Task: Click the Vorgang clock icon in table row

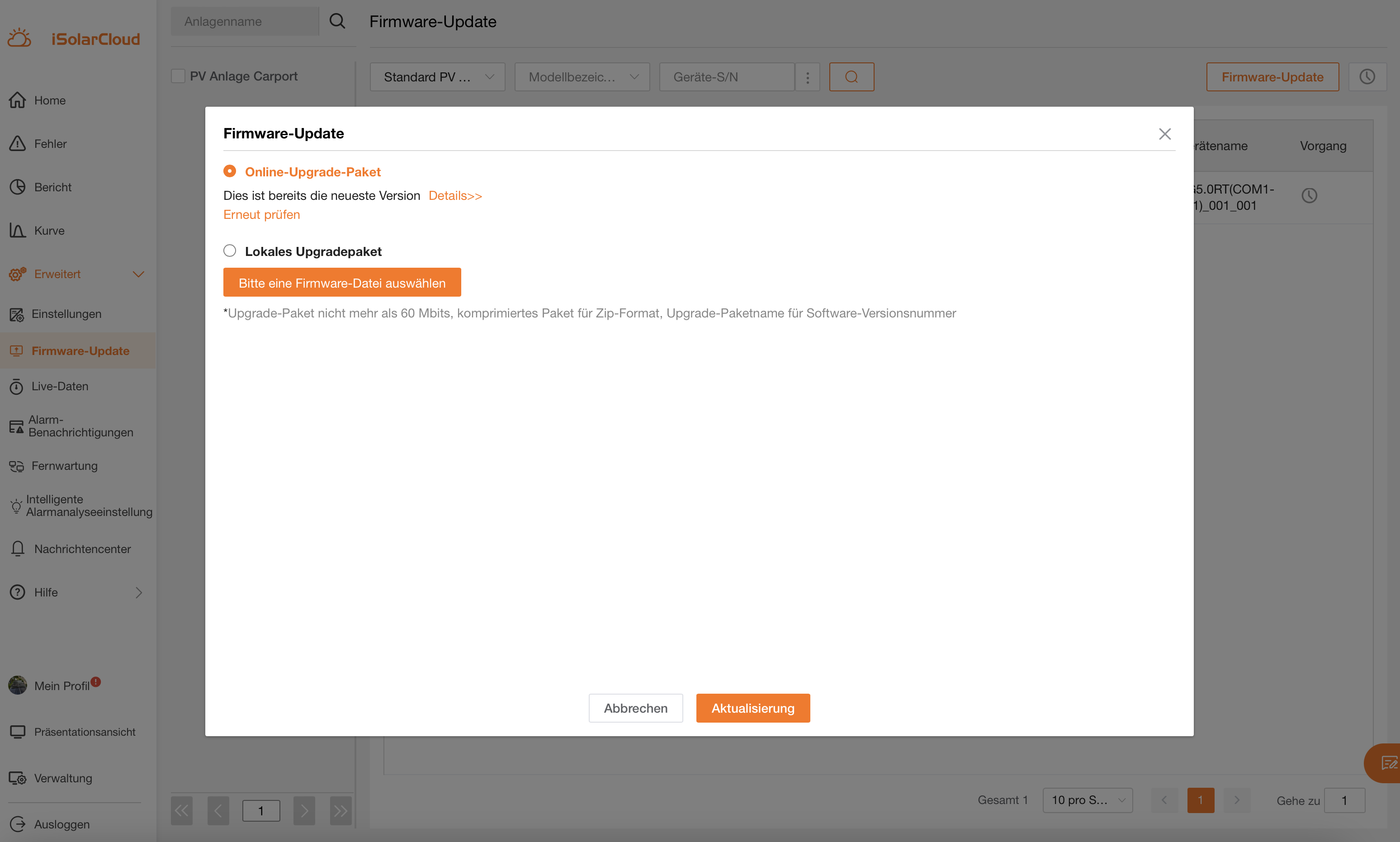Action: tap(1309, 196)
